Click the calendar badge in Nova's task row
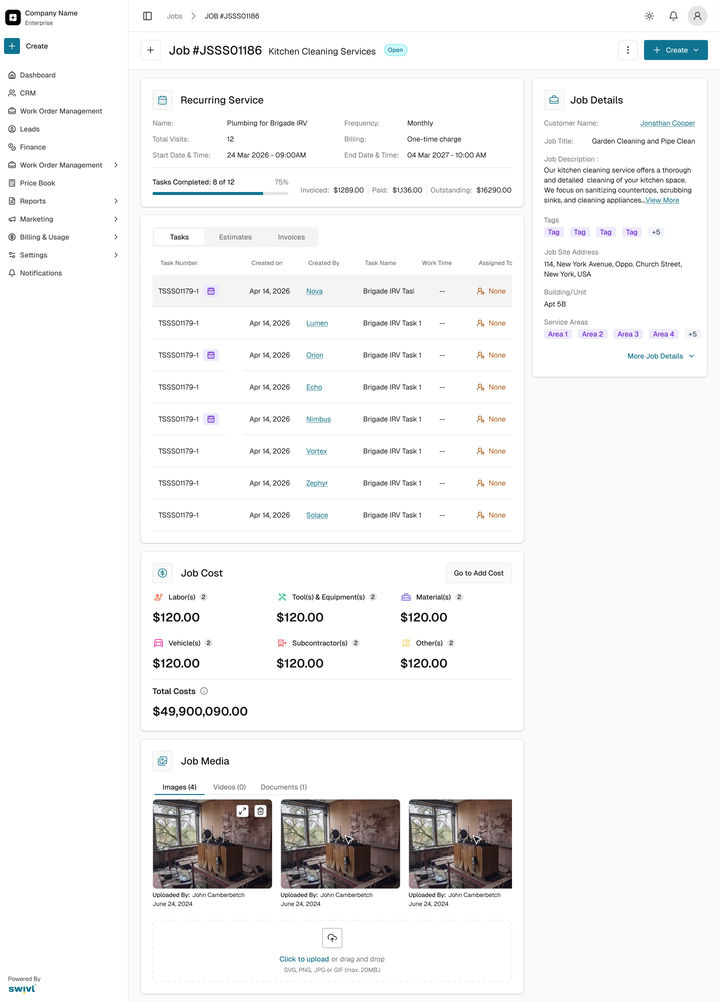This screenshot has height=1002, width=720. click(x=211, y=291)
